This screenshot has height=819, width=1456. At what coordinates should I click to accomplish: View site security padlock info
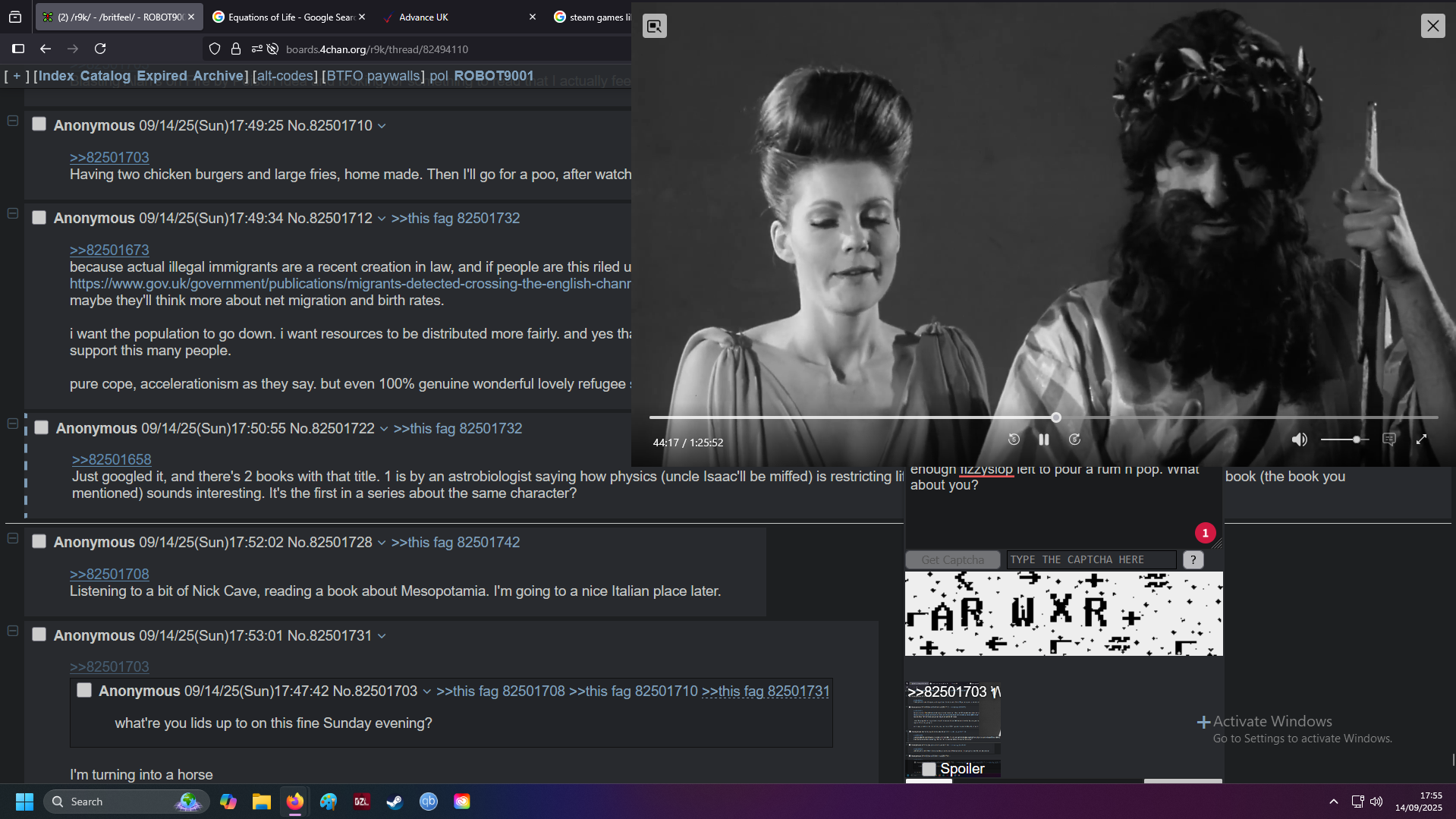[x=236, y=49]
